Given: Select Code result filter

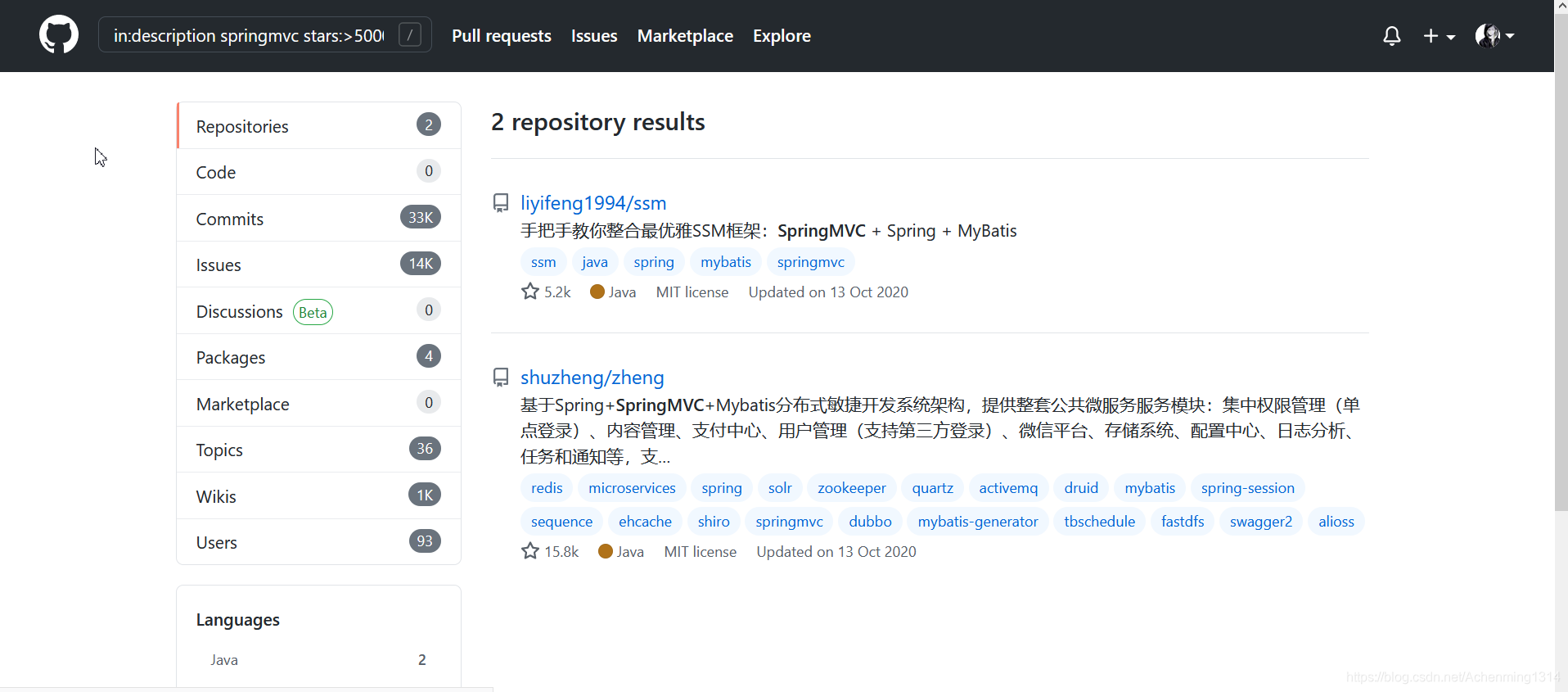Looking at the screenshot, I should tap(319, 172).
